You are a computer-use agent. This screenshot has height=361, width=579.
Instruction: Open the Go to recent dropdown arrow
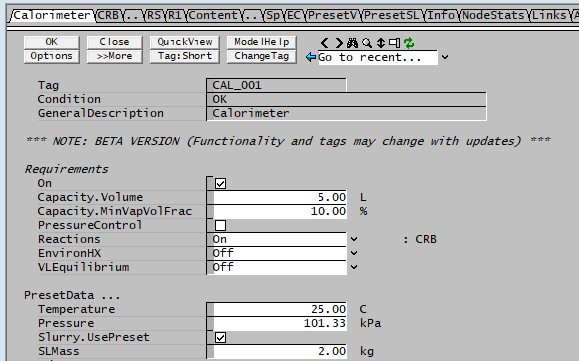pos(445,57)
